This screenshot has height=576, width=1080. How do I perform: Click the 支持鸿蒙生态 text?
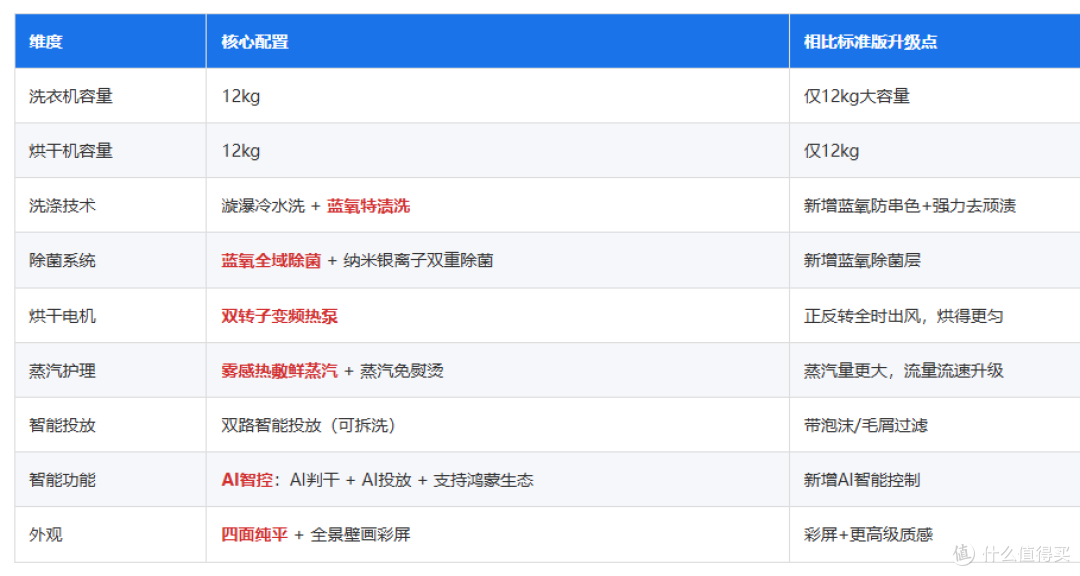pyautogui.click(x=483, y=480)
